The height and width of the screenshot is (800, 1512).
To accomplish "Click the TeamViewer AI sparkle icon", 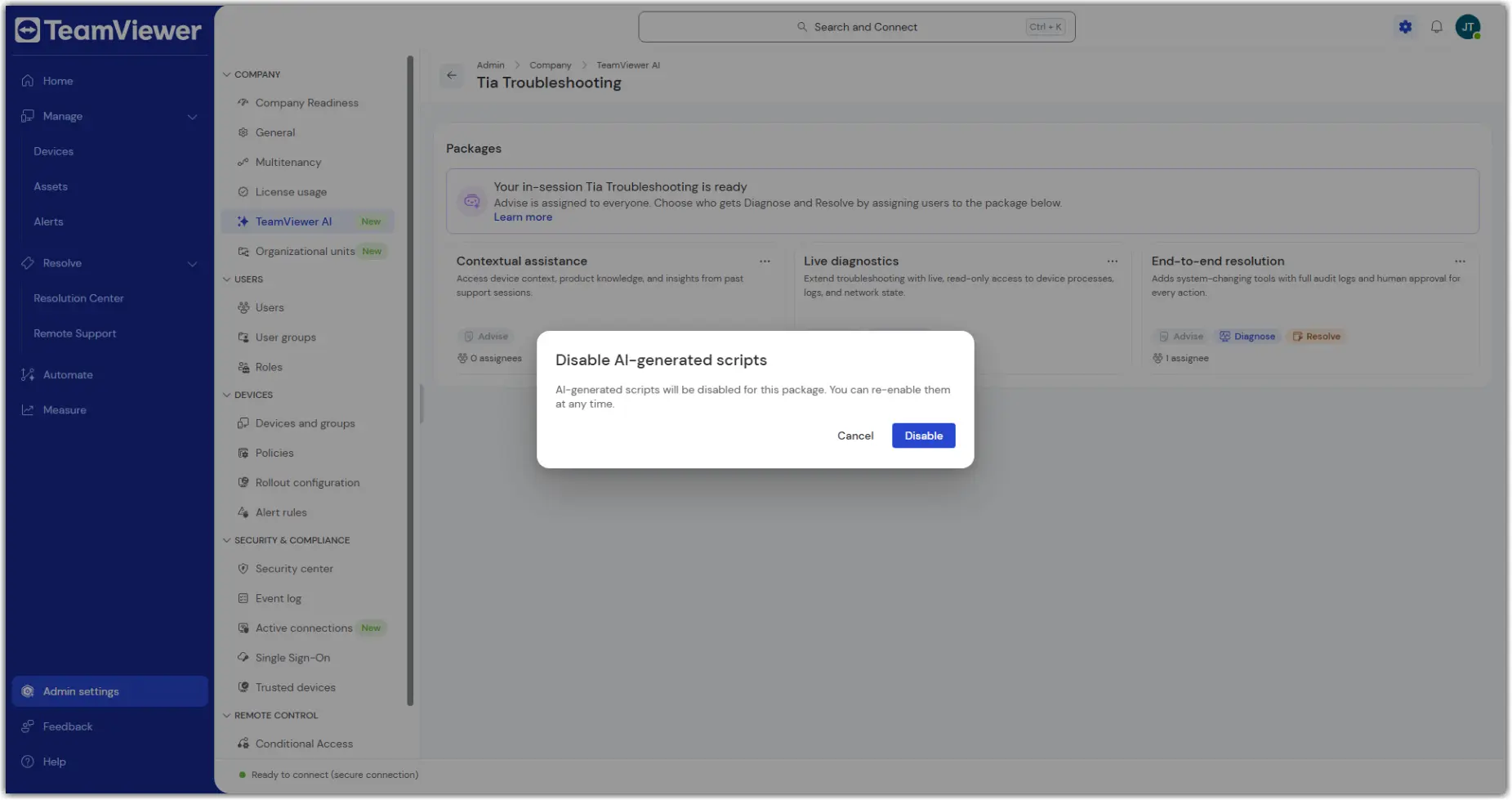I will [243, 221].
